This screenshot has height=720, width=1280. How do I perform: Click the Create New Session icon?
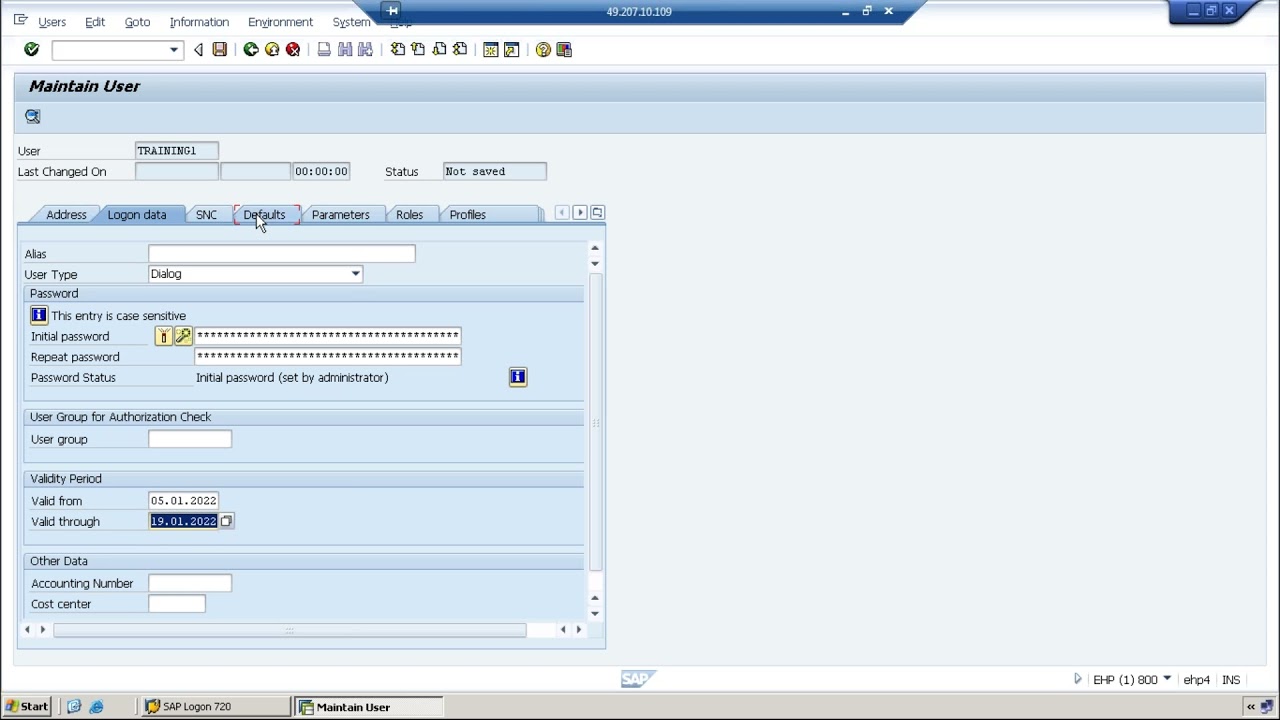[491, 50]
